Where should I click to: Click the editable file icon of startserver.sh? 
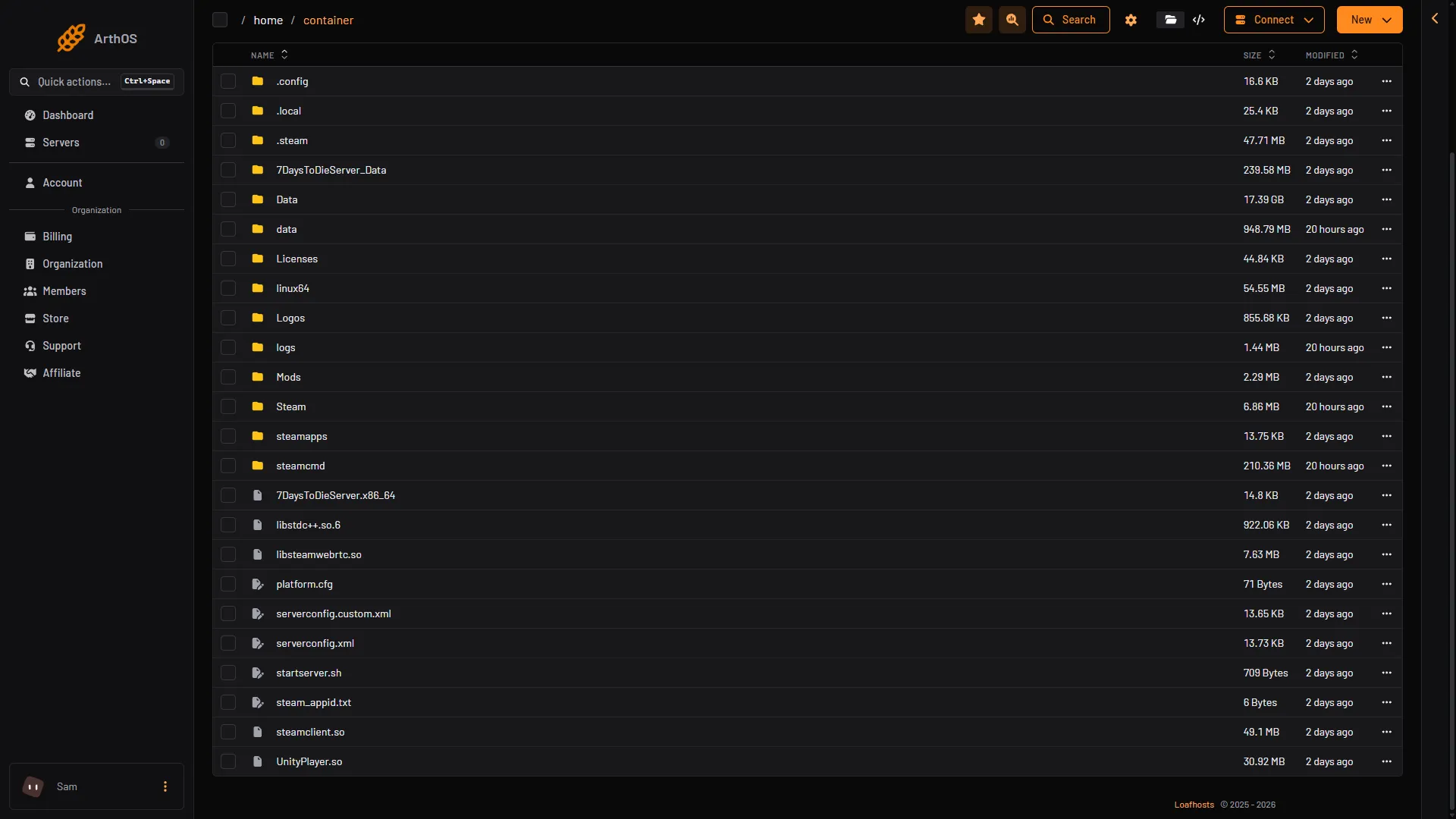pyautogui.click(x=258, y=673)
